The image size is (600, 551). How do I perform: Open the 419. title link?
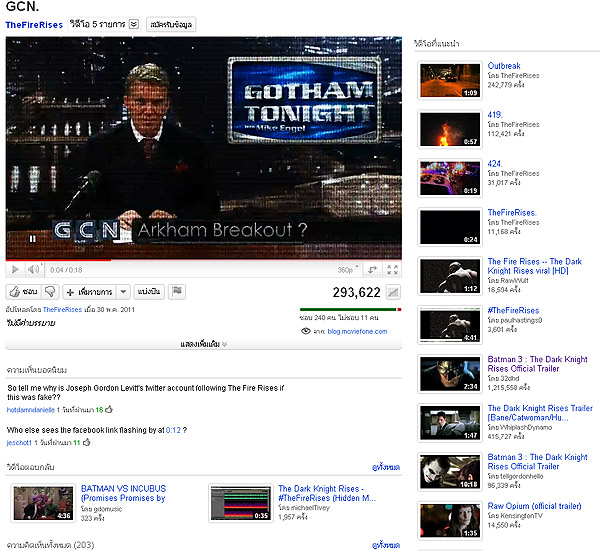point(495,115)
